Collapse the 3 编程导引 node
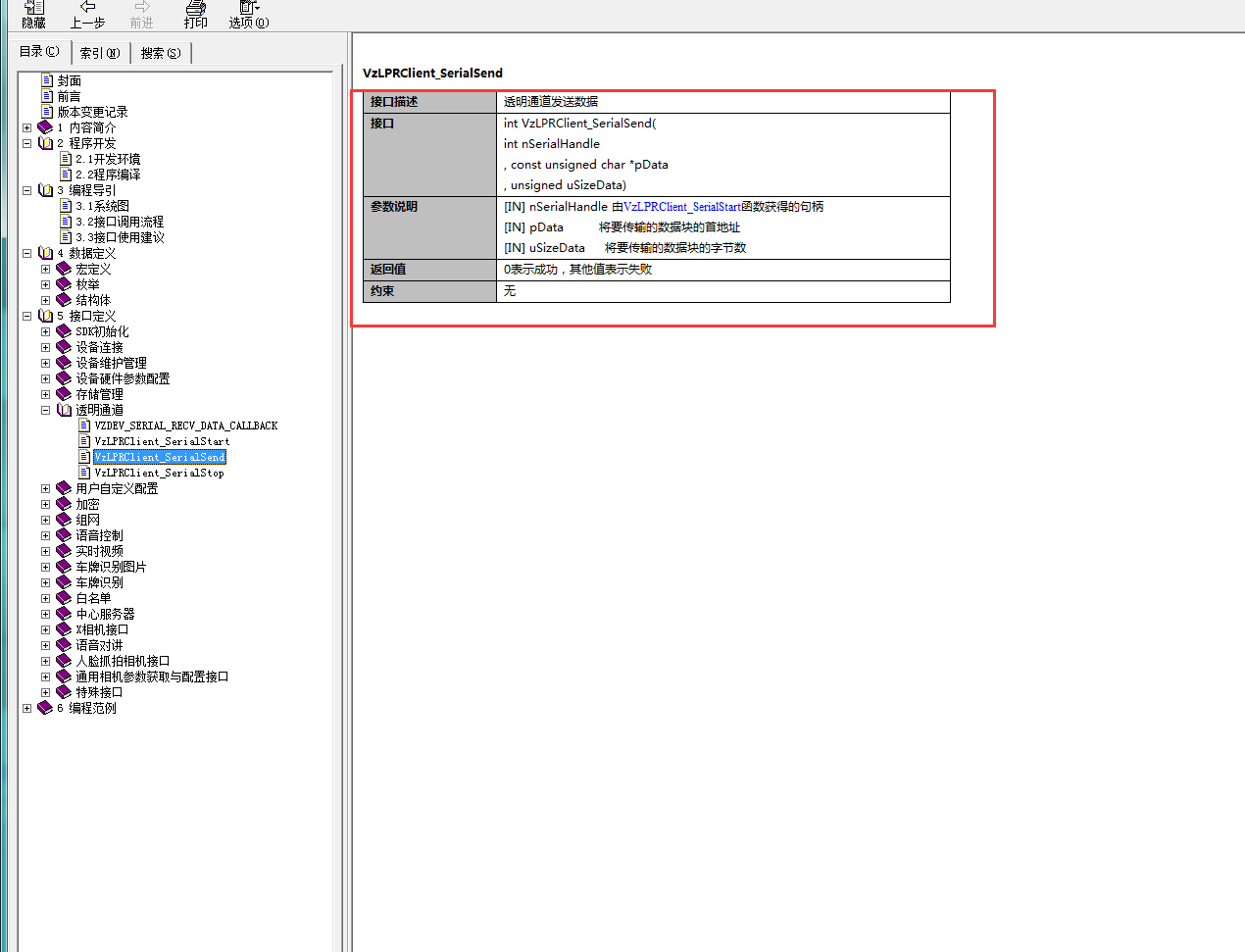Viewport: 1245px width, 952px height. click(26, 190)
